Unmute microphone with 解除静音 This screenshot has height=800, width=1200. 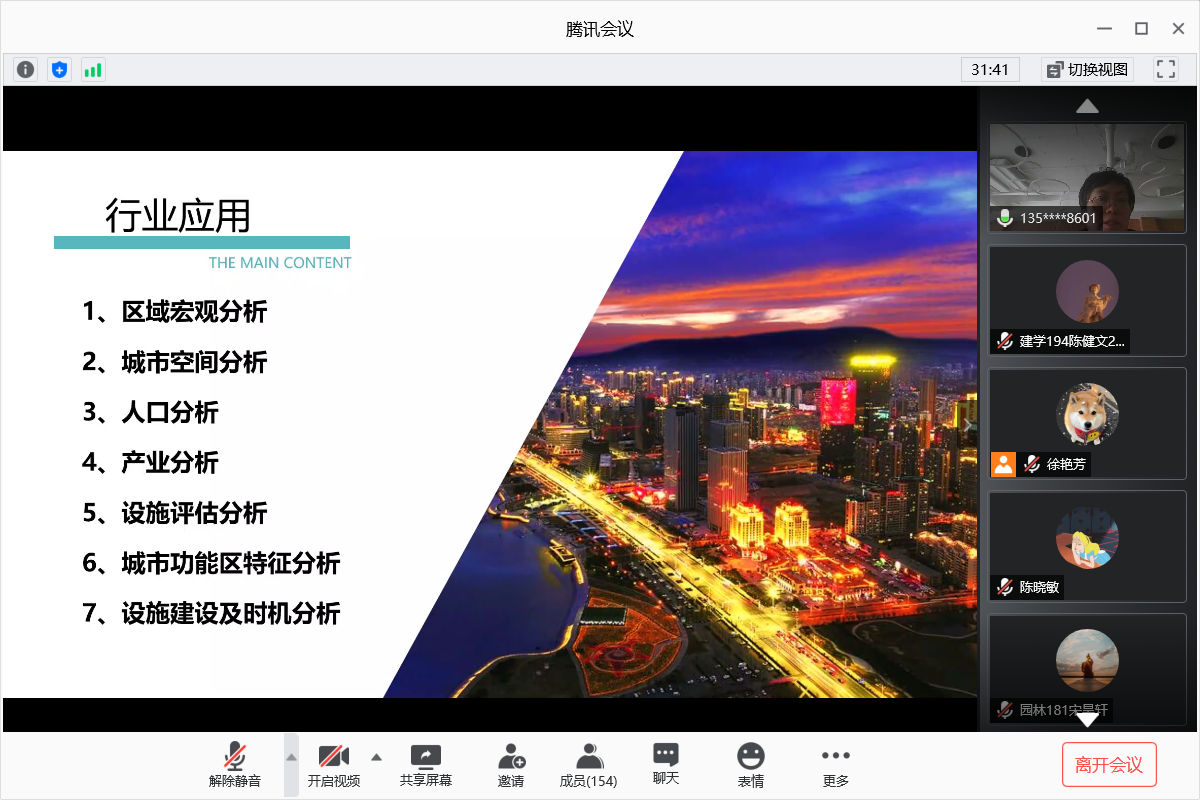tap(235, 765)
